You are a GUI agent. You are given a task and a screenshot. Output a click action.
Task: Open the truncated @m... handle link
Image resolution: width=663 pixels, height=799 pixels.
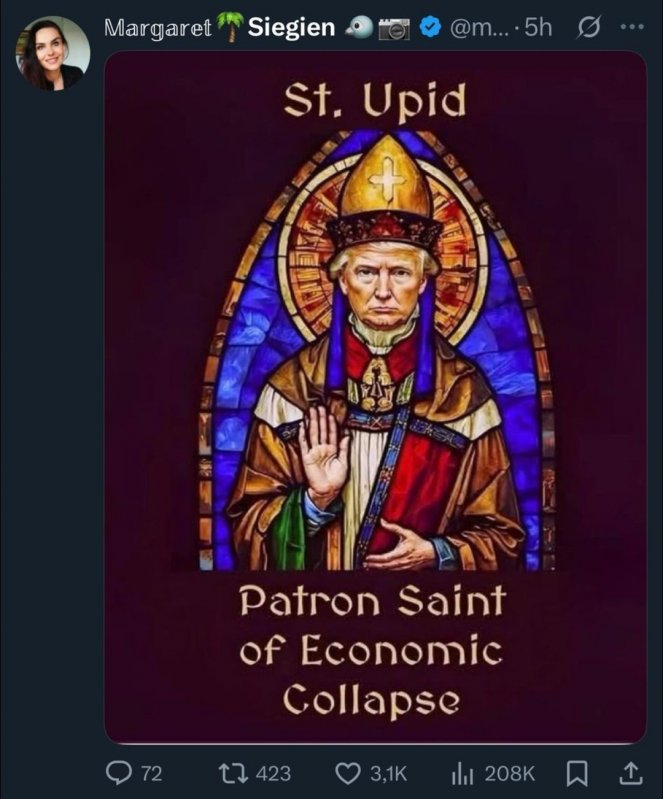(x=479, y=28)
